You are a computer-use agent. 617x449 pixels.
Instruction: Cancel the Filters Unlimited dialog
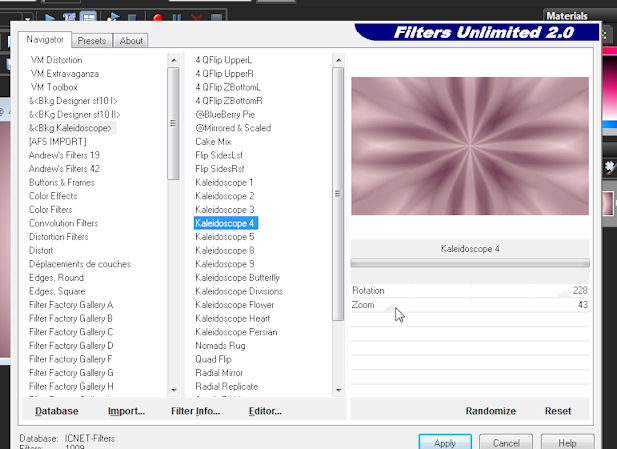coord(506,443)
